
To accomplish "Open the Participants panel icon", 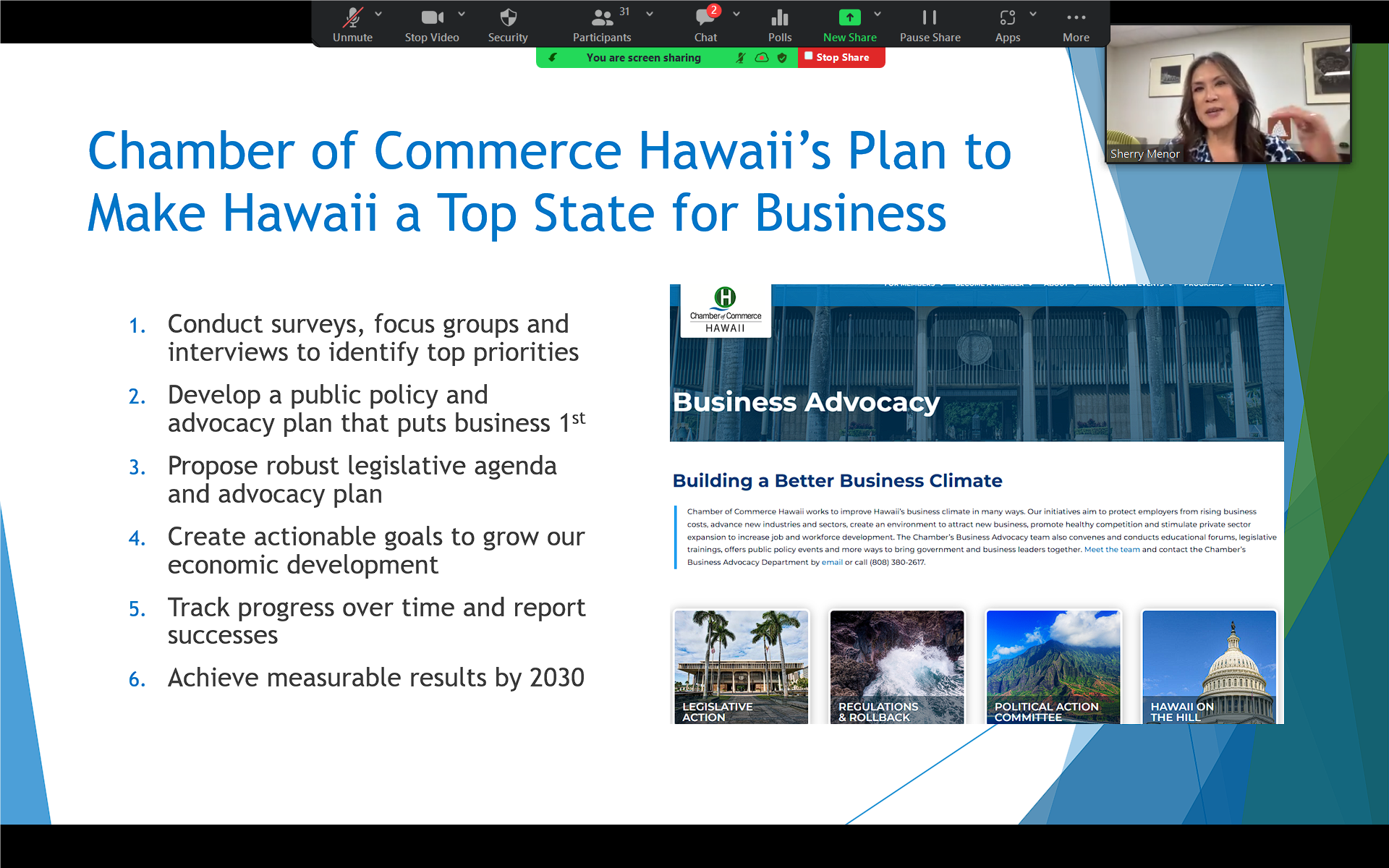I will [602, 24].
